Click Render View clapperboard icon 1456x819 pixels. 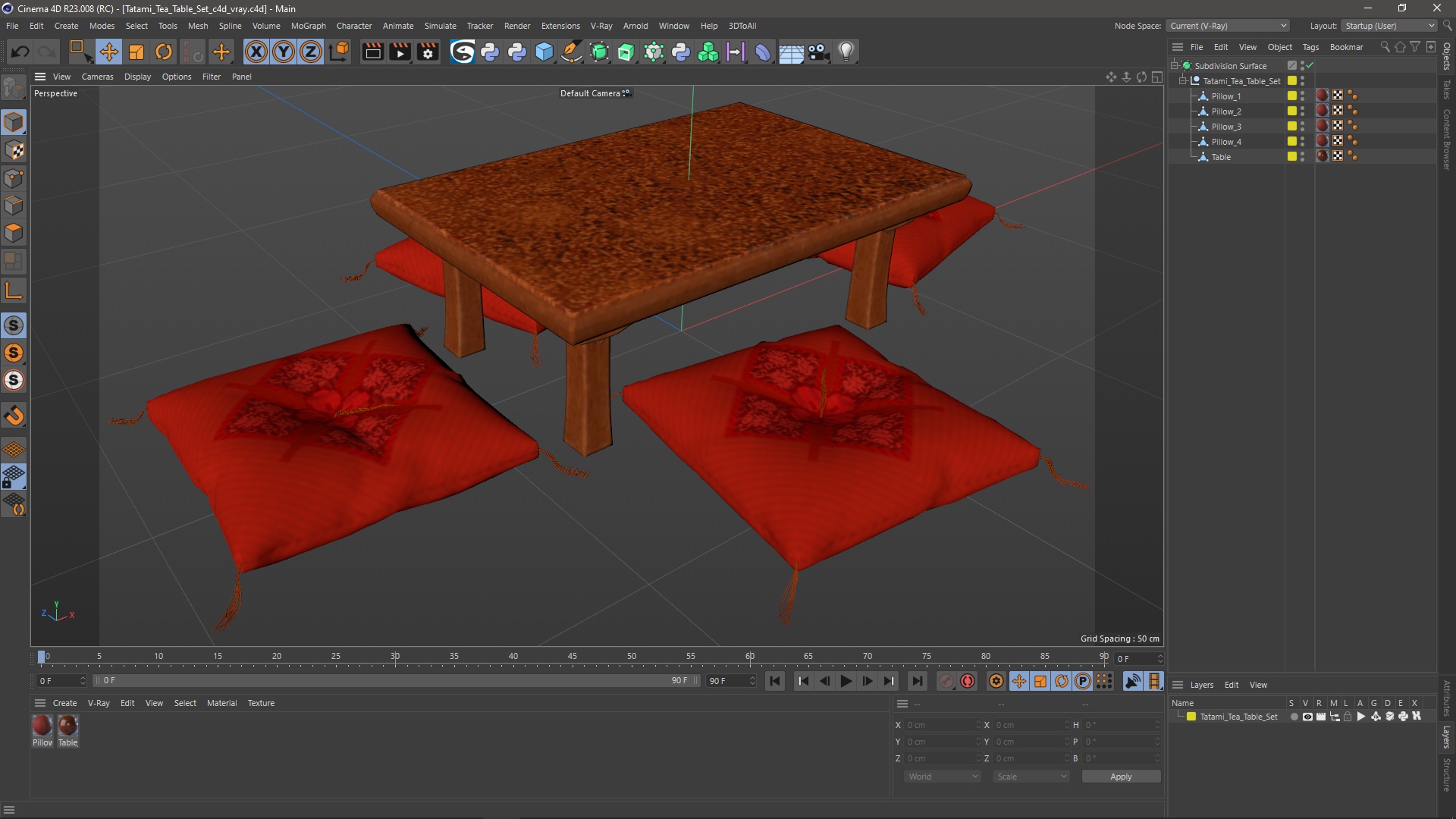(372, 52)
